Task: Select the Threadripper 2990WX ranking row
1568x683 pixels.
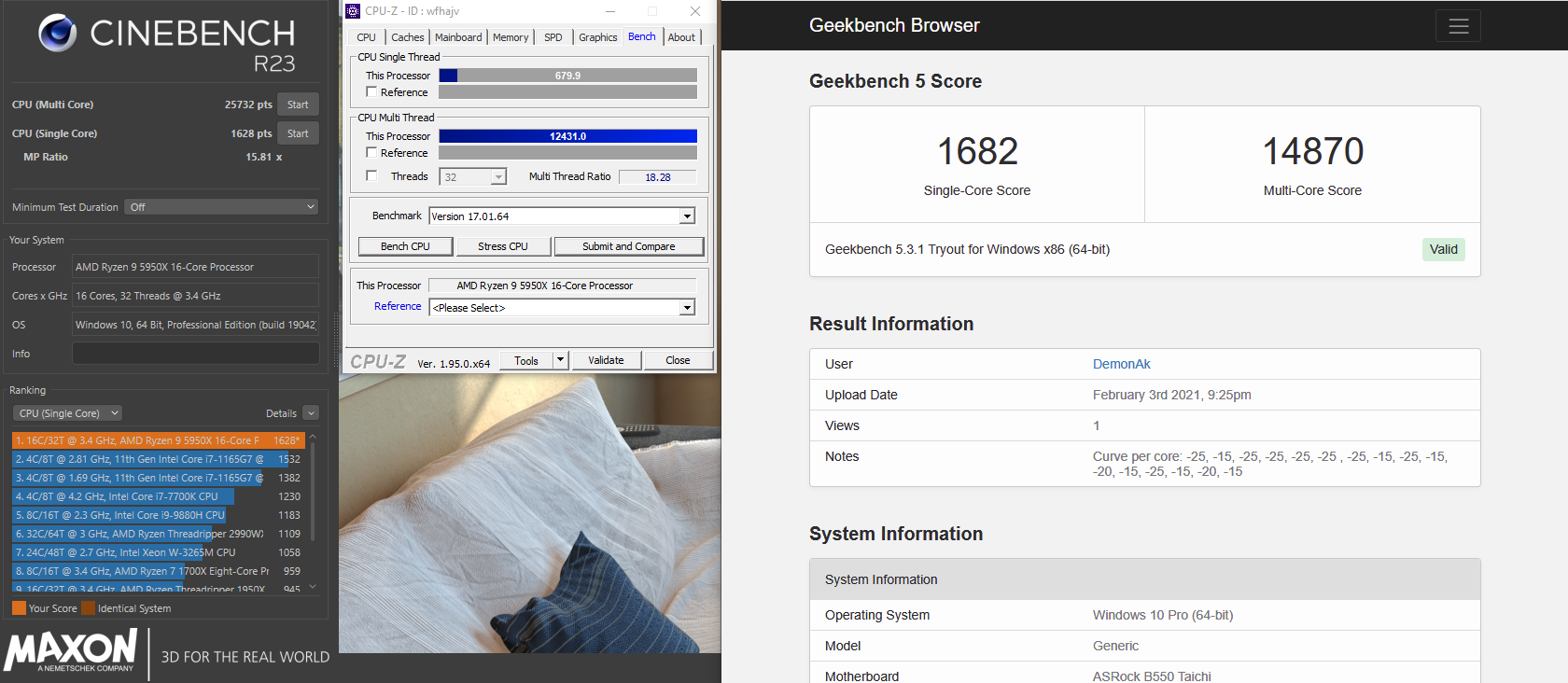Action: pyautogui.click(x=159, y=534)
